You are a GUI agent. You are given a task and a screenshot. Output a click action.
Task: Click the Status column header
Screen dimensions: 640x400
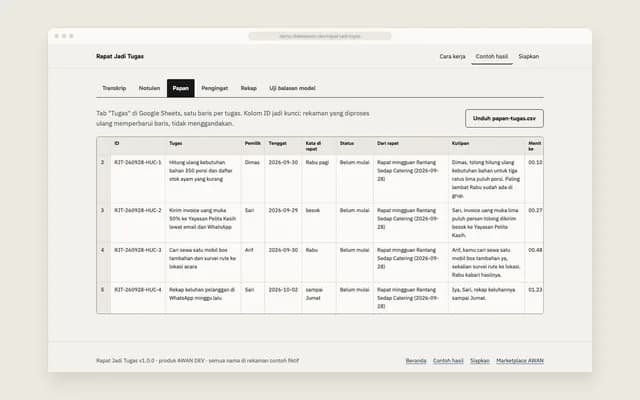(x=355, y=146)
